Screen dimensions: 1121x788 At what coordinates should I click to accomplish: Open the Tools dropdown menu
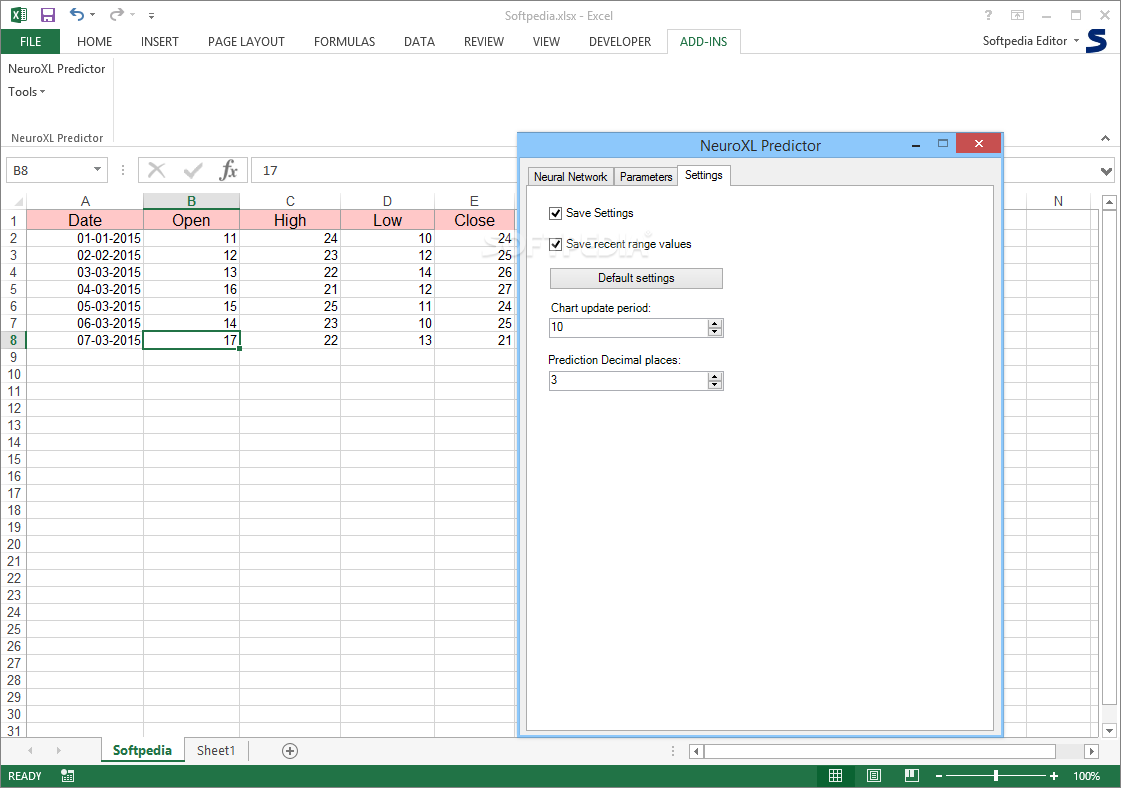point(26,92)
